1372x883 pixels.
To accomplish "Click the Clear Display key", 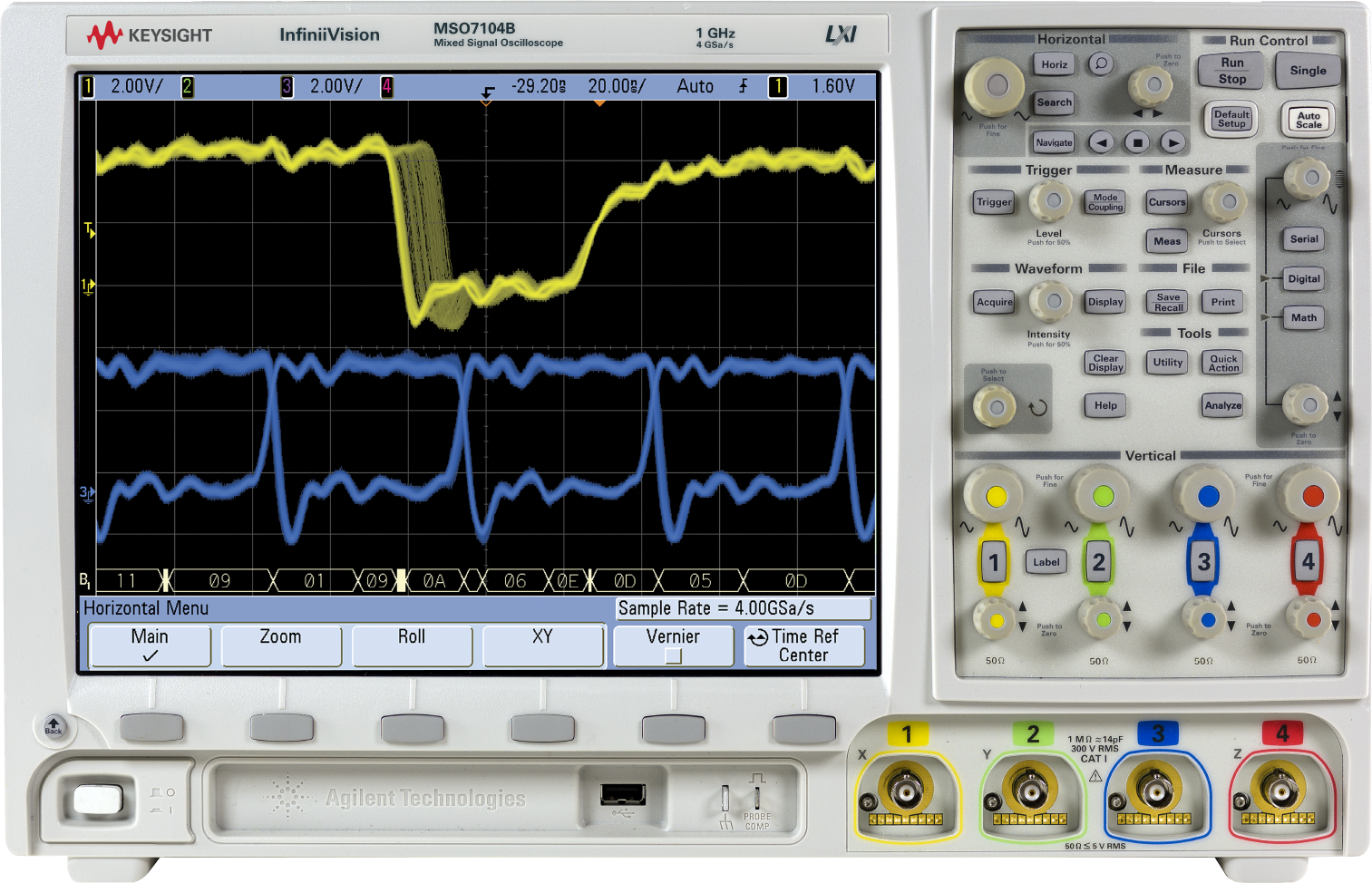I will [x=1105, y=363].
